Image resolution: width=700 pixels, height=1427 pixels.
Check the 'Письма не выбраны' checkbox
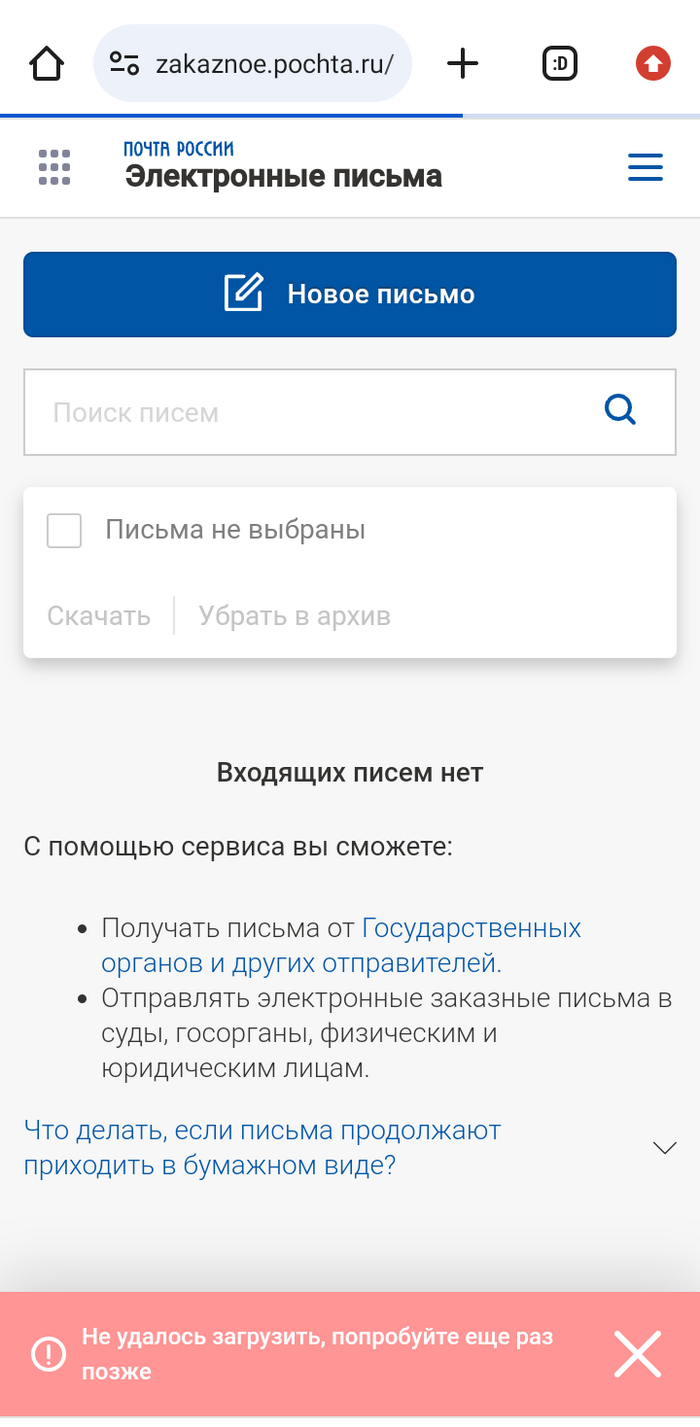coord(64,530)
